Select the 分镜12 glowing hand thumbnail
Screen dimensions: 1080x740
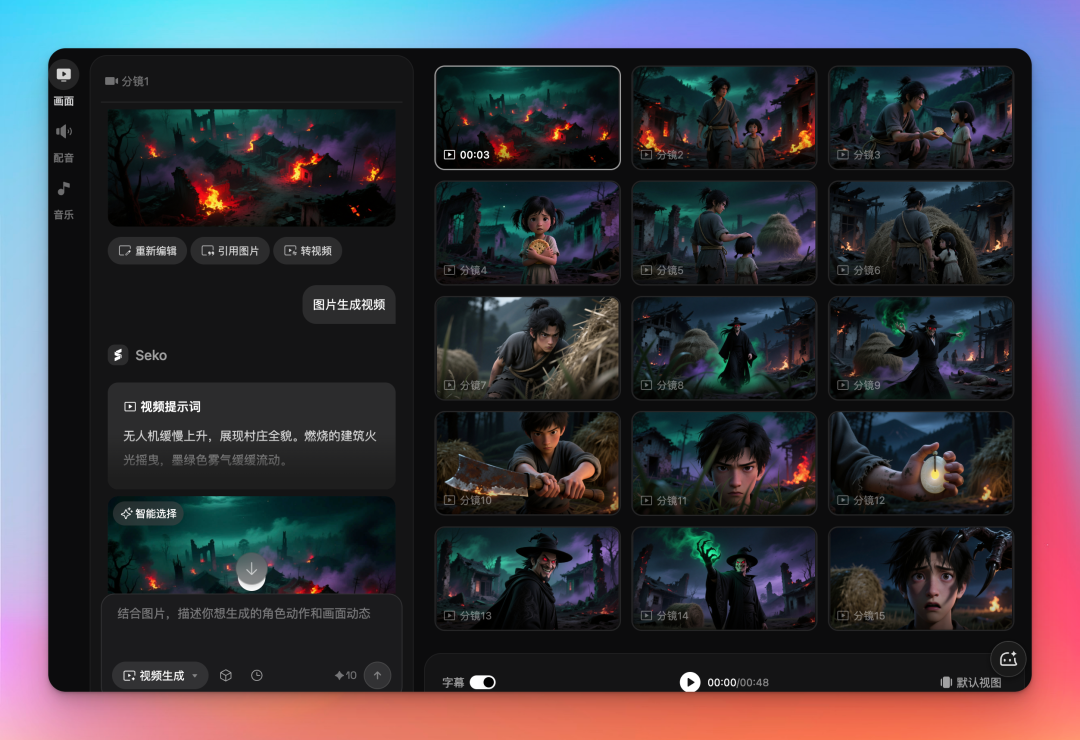pyautogui.click(x=920, y=463)
